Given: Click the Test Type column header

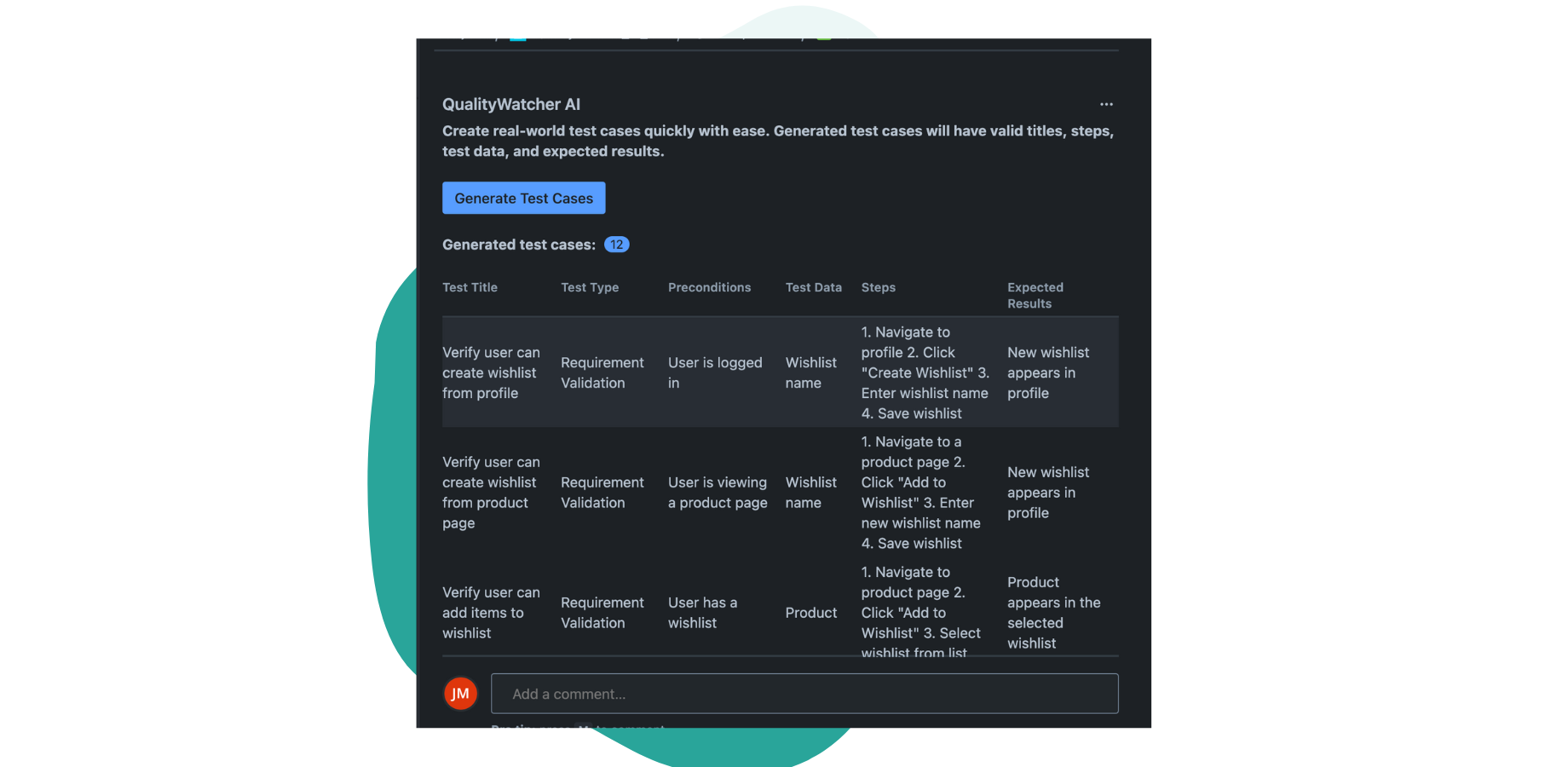Looking at the screenshot, I should [x=590, y=287].
